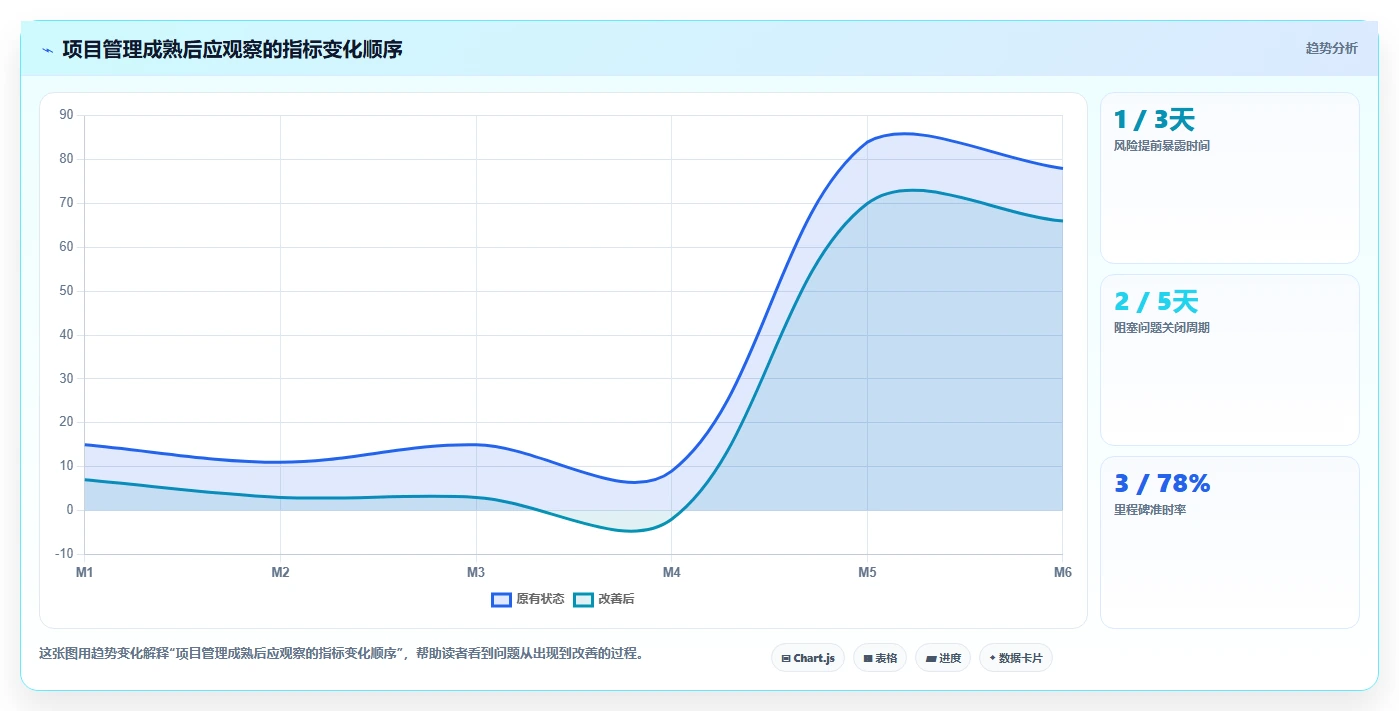Click the -10 y-axis tick label
This screenshot has width=1399, height=711.
(65, 554)
